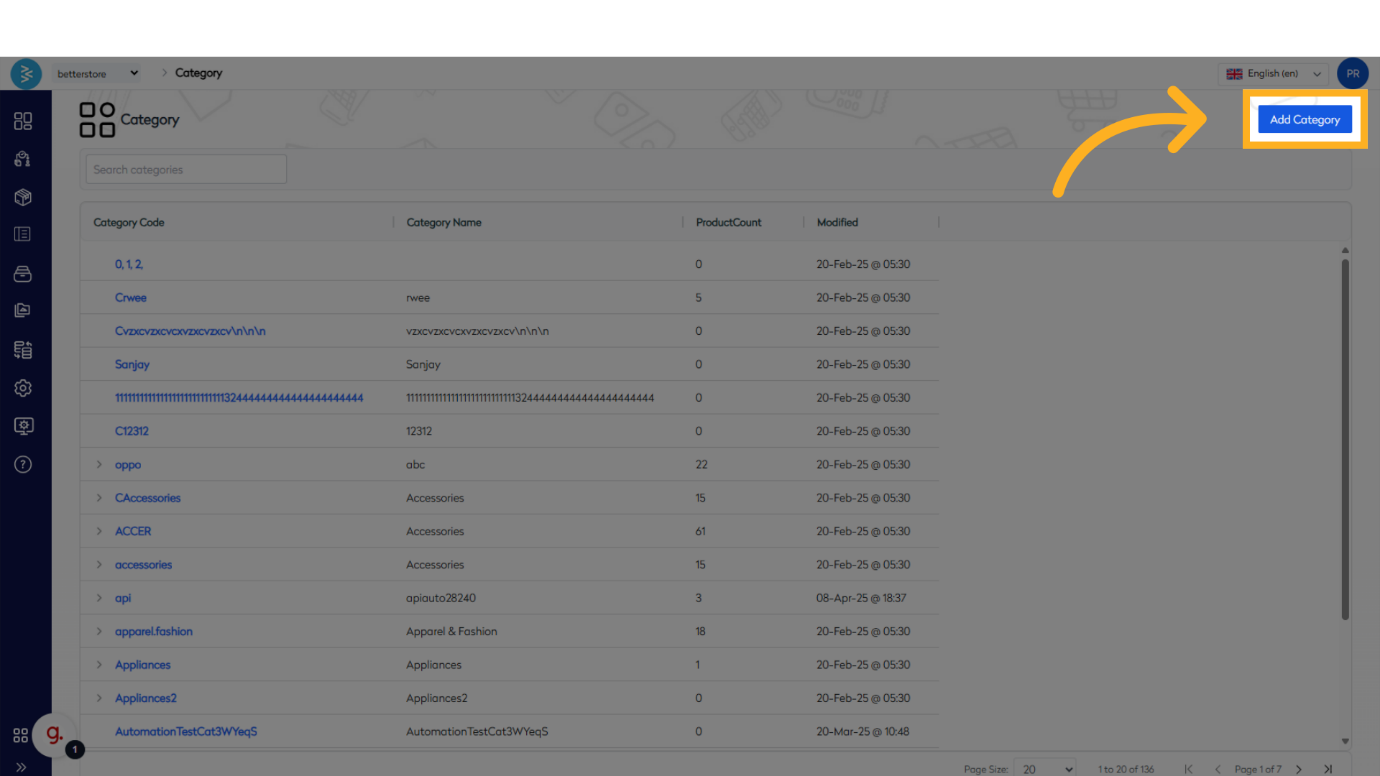Click the inventory drawer icon in sidebar
1380x776 pixels.
(23, 274)
